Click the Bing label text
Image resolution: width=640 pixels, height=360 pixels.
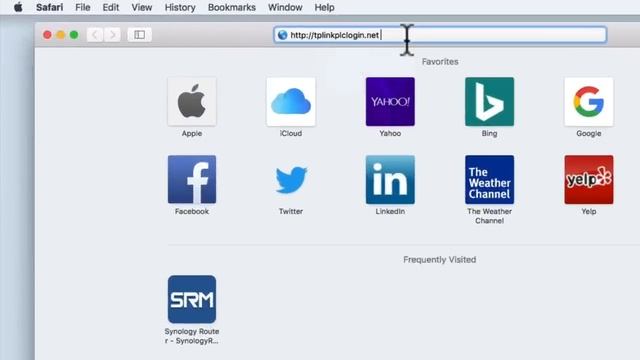click(489, 133)
